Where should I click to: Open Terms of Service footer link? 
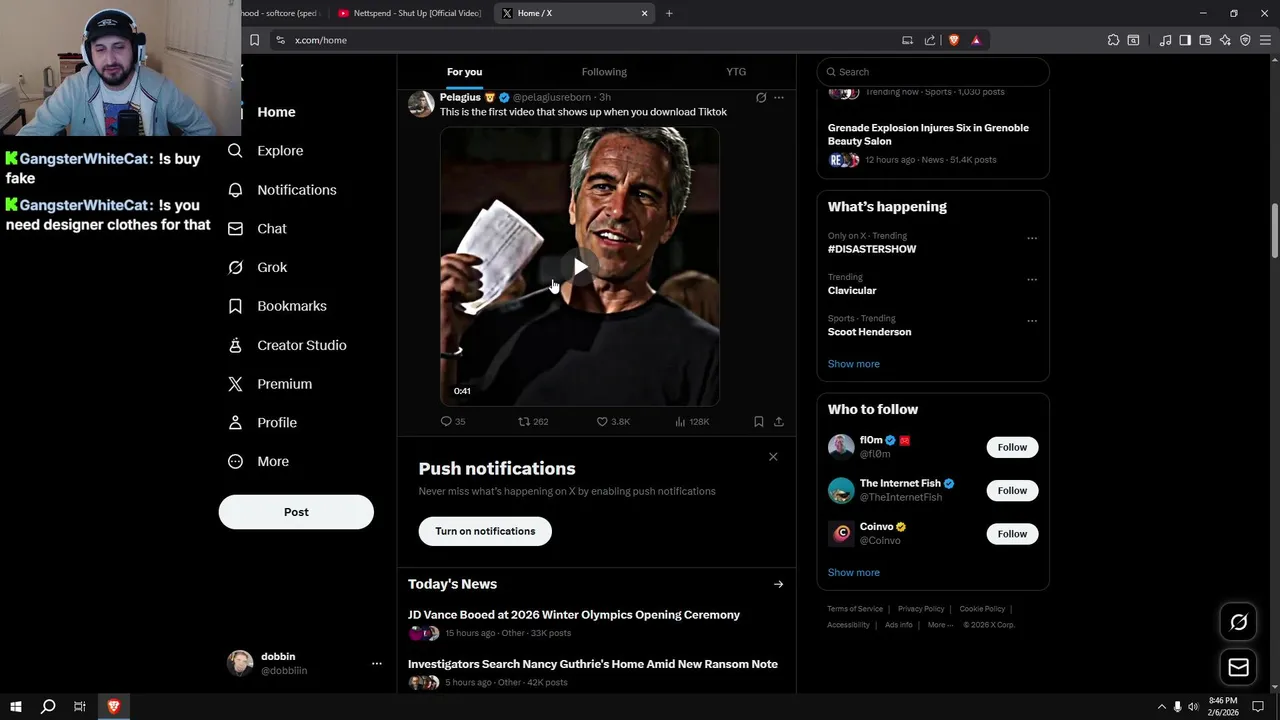click(855, 609)
